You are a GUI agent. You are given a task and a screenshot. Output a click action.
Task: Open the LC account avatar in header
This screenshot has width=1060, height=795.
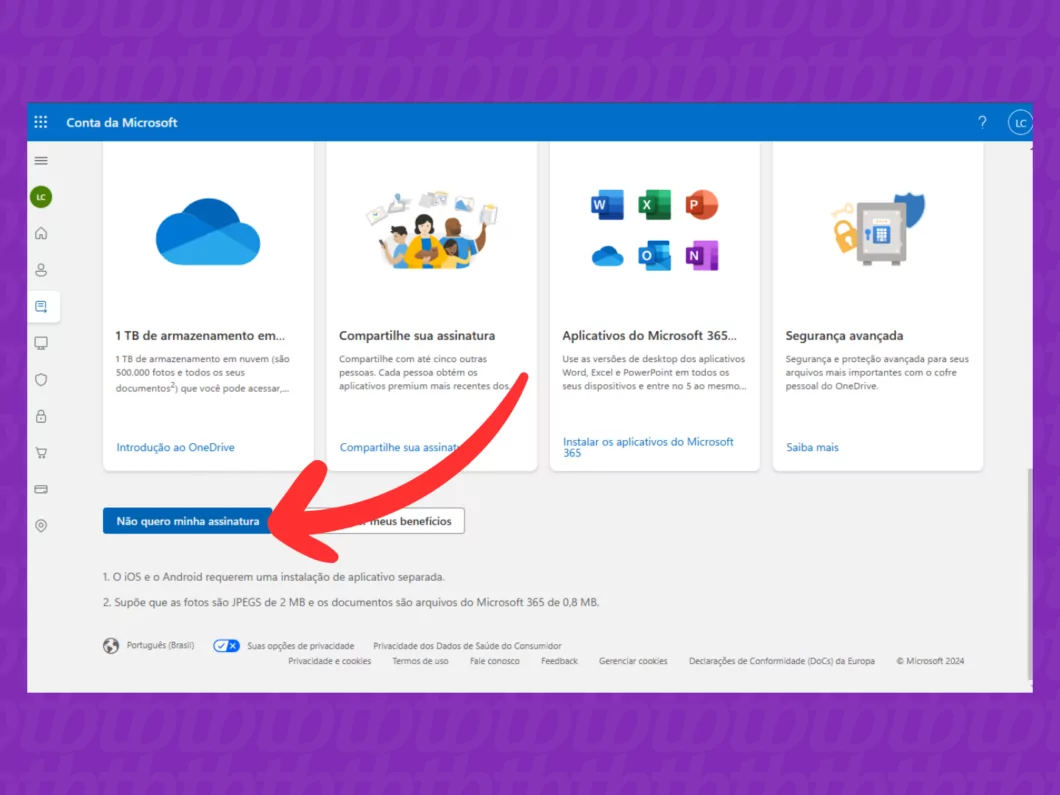coord(1019,123)
